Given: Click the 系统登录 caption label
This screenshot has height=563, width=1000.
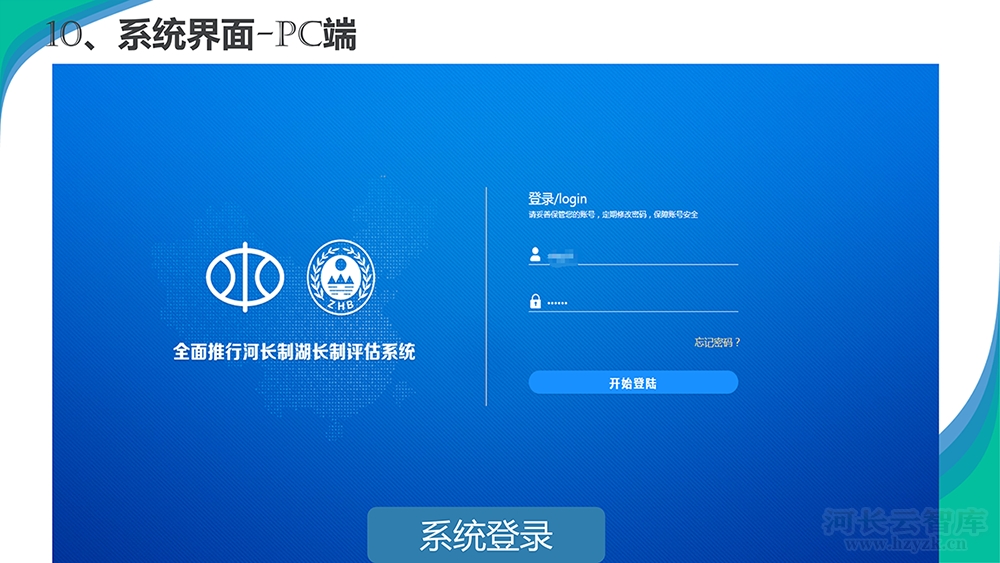Looking at the screenshot, I should (x=486, y=535).
